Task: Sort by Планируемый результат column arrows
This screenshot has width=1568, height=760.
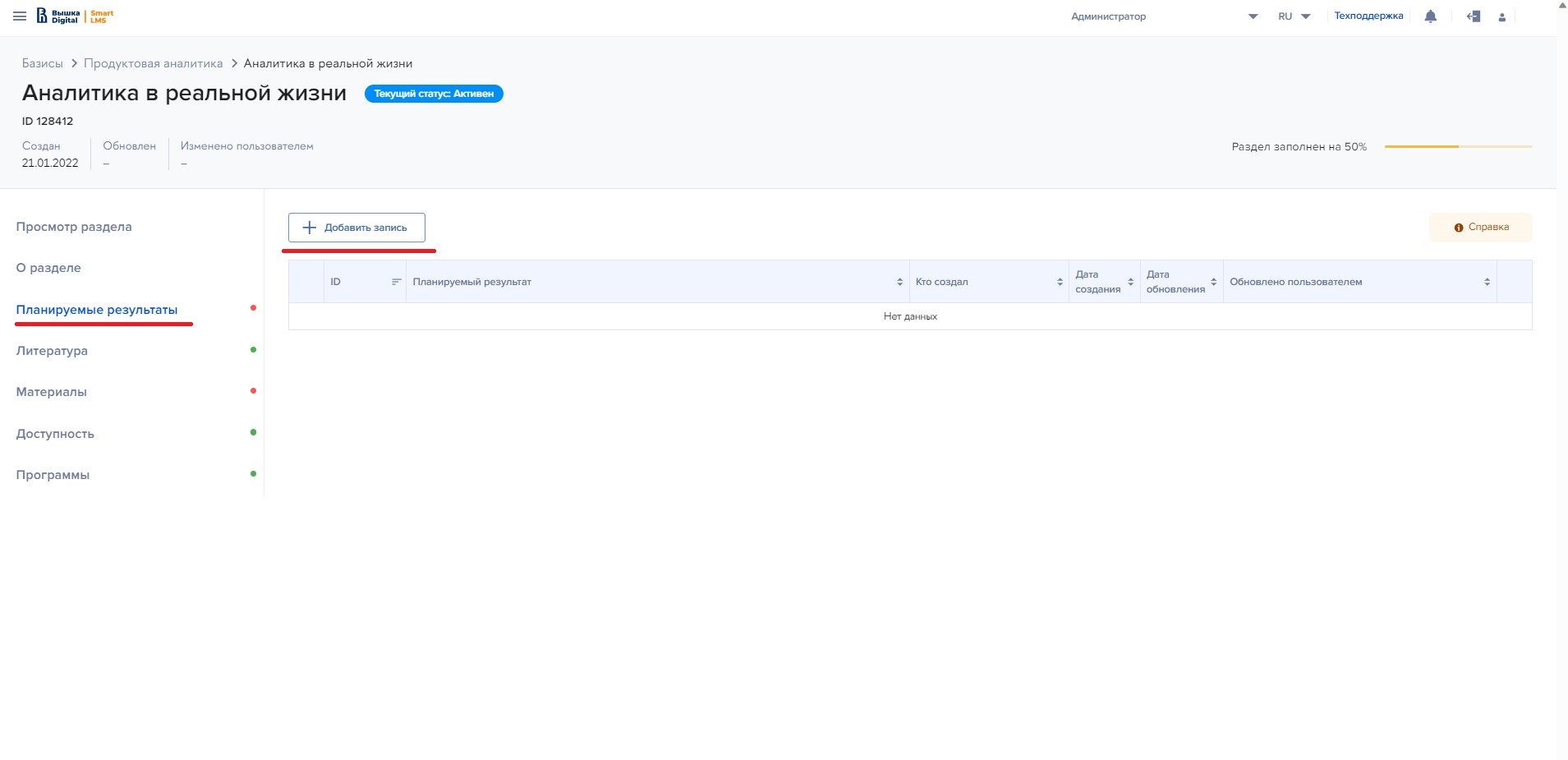Action: coord(899,282)
